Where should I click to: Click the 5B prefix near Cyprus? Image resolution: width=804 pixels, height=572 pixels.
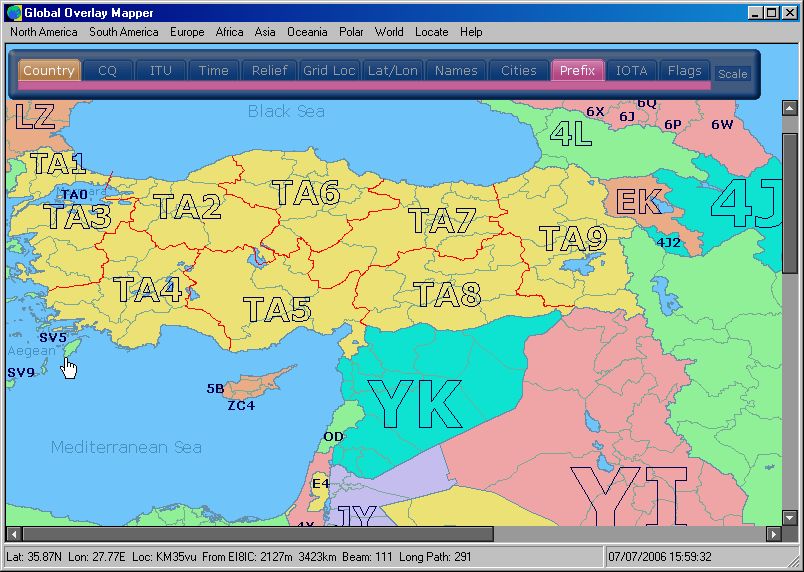click(215, 389)
